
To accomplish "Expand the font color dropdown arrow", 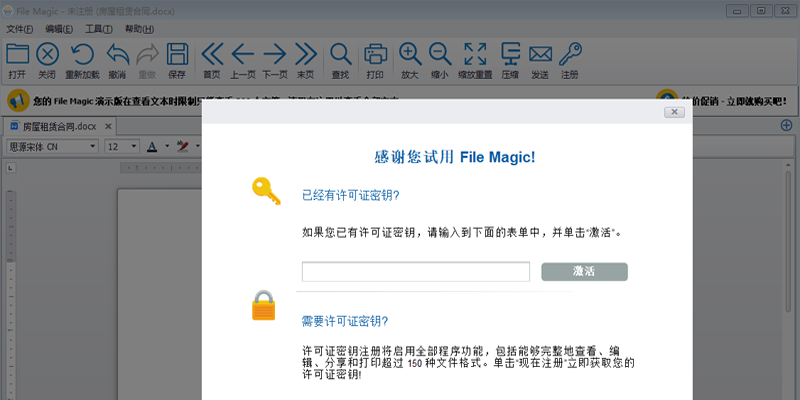I will click(x=167, y=147).
